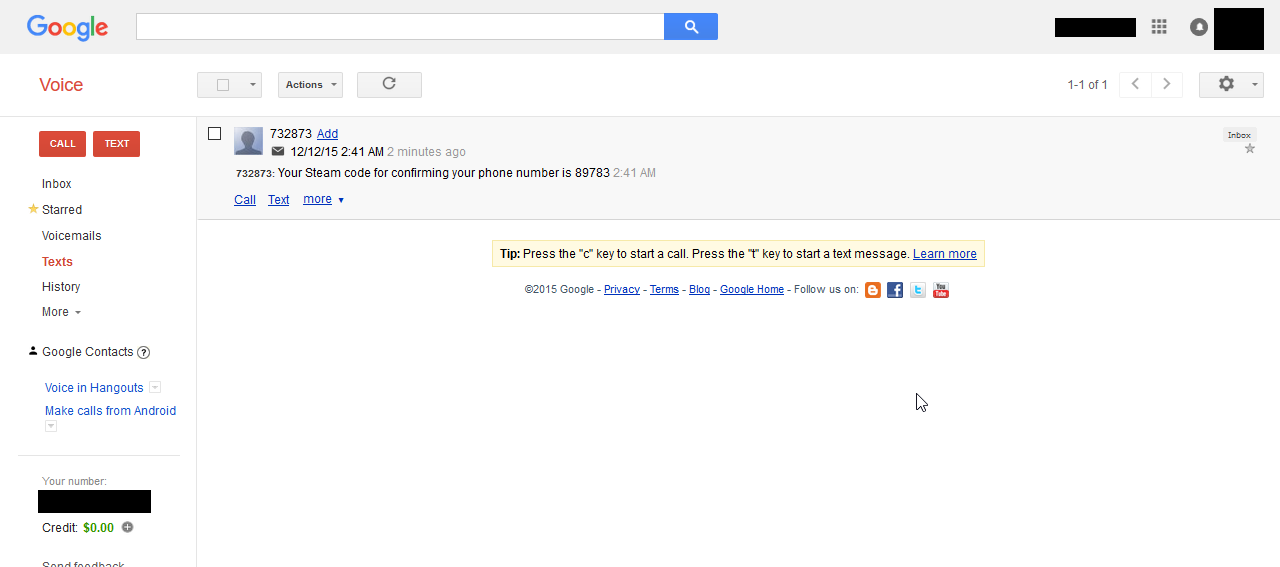Click the refresh button
The width and height of the screenshot is (1280, 567).
[x=389, y=85]
